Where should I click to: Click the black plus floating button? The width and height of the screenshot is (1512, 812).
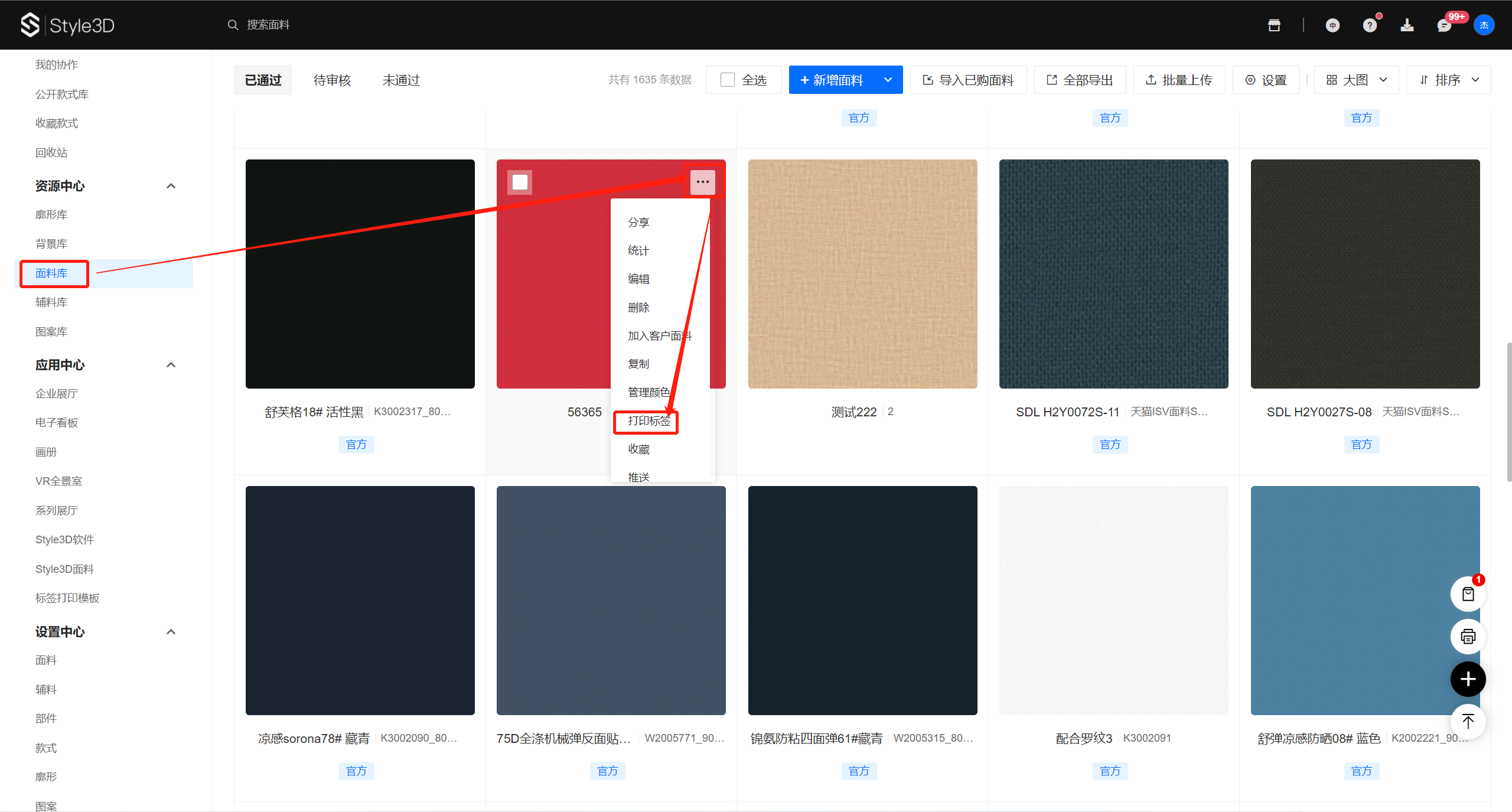point(1468,679)
